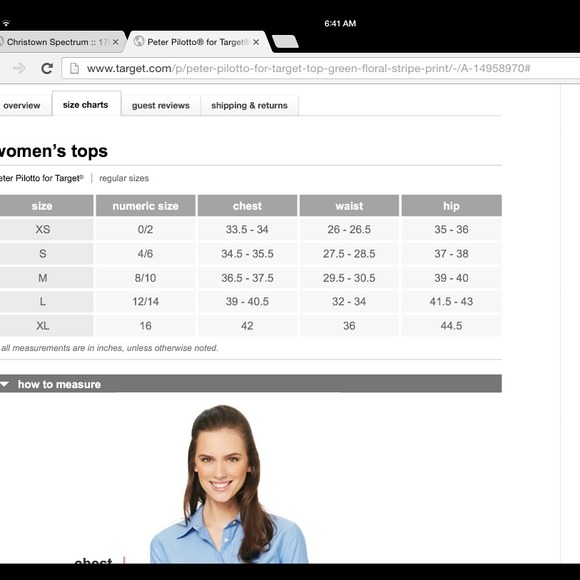Click the model photo in how to measure
580x580 pixels.
(x=229, y=484)
